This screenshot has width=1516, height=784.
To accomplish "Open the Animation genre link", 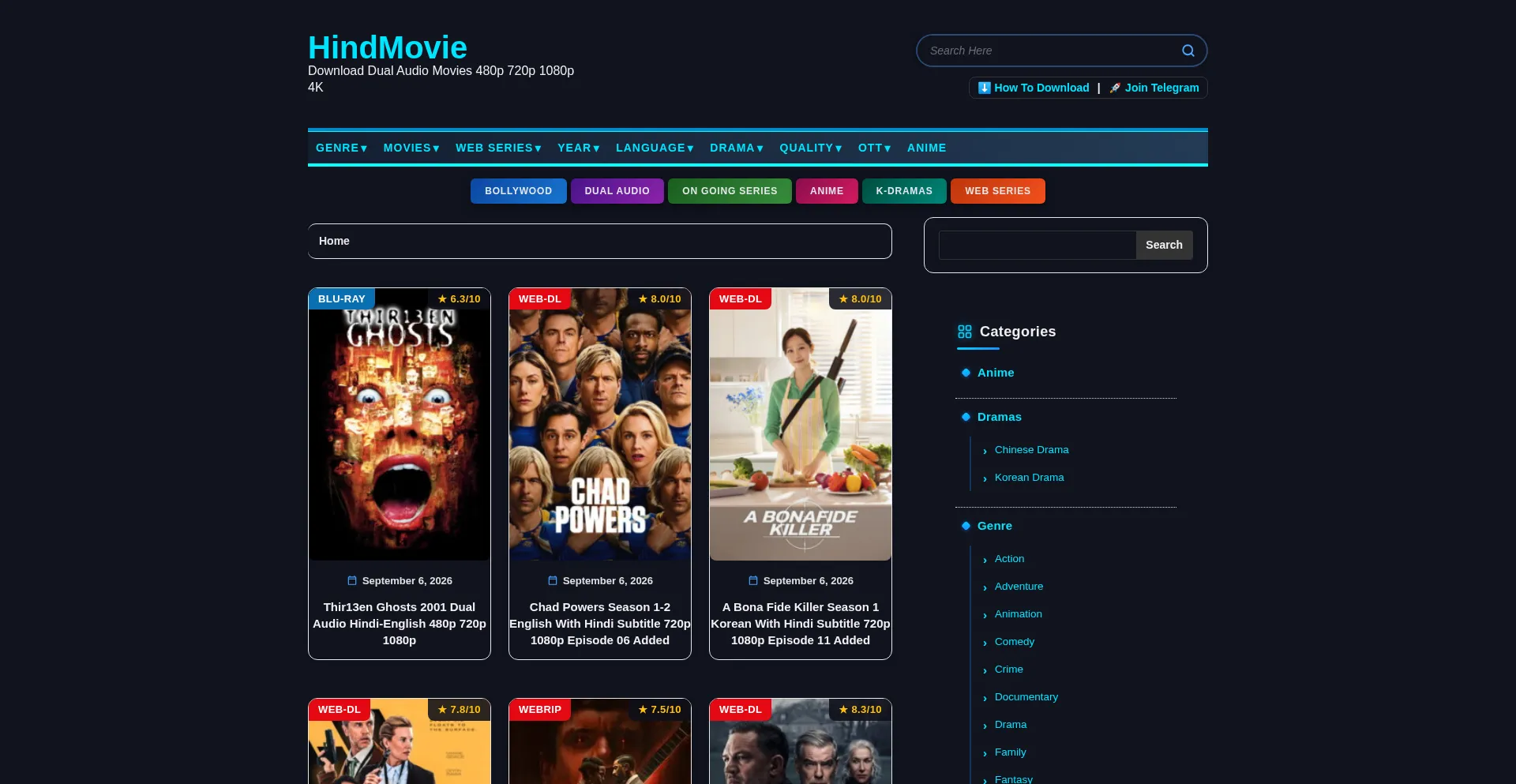I will [1019, 614].
